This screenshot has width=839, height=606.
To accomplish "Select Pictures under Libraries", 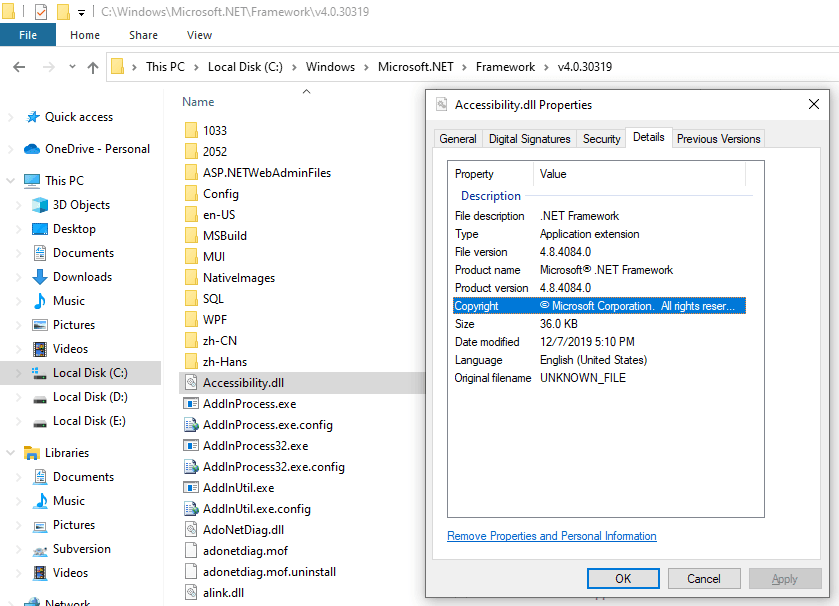I will point(74,525).
